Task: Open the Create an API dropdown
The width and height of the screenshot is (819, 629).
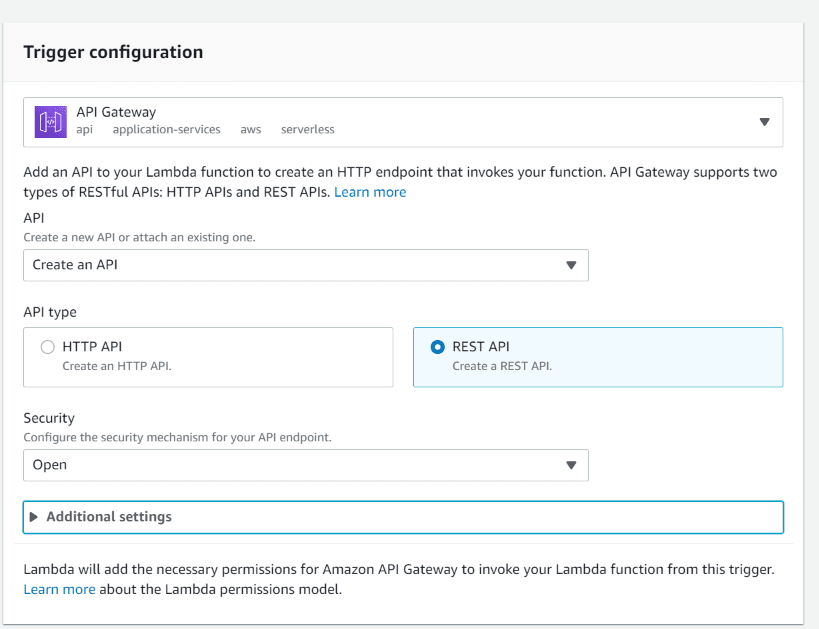Action: pos(306,265)
